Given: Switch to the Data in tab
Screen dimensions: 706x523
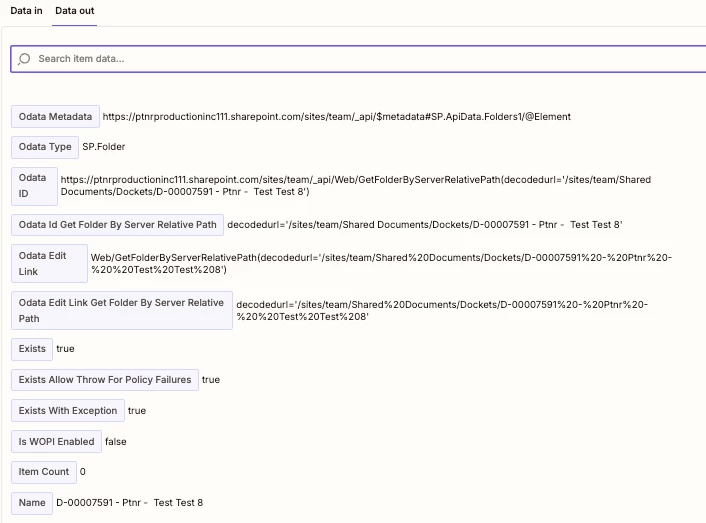Looking at the screenshot, I should point(26,11).
